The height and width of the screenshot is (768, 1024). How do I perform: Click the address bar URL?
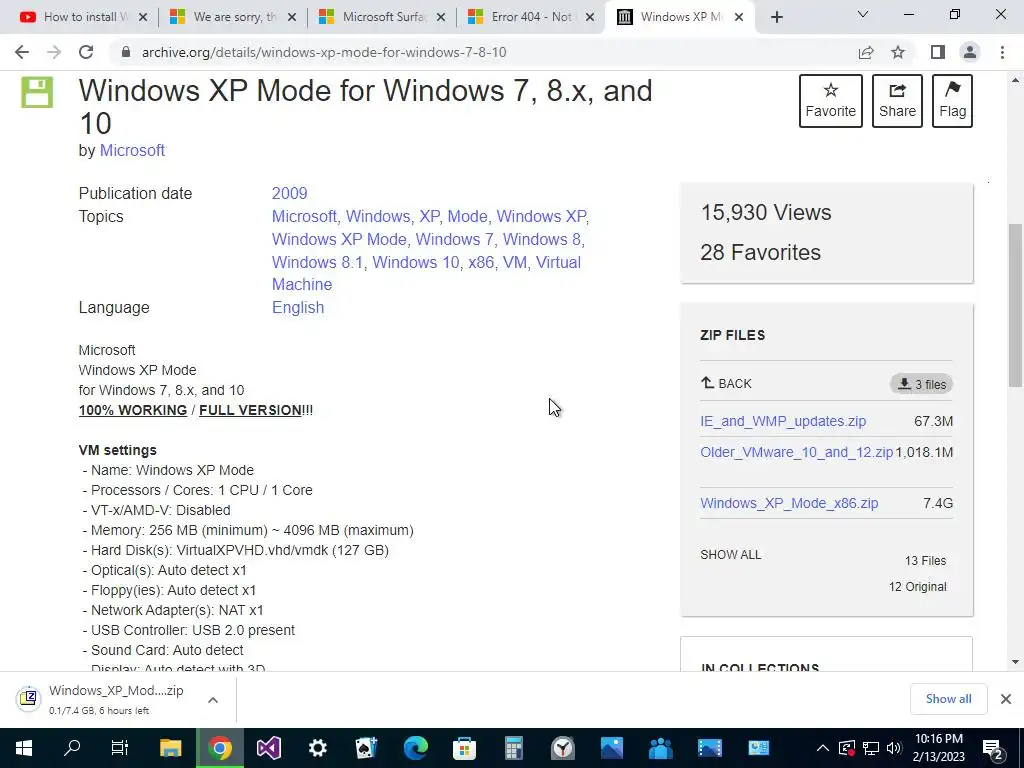pos(324,52)
